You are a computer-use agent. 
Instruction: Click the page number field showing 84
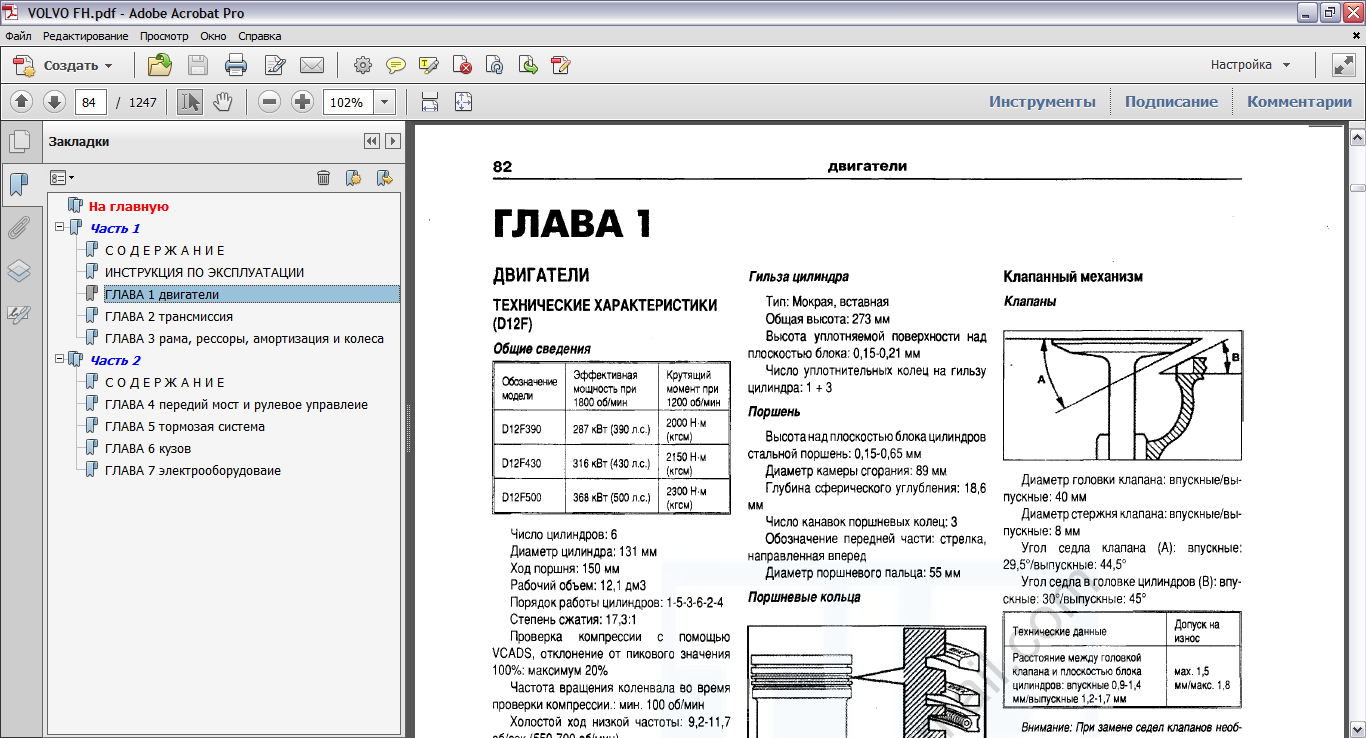click(91, 102)
